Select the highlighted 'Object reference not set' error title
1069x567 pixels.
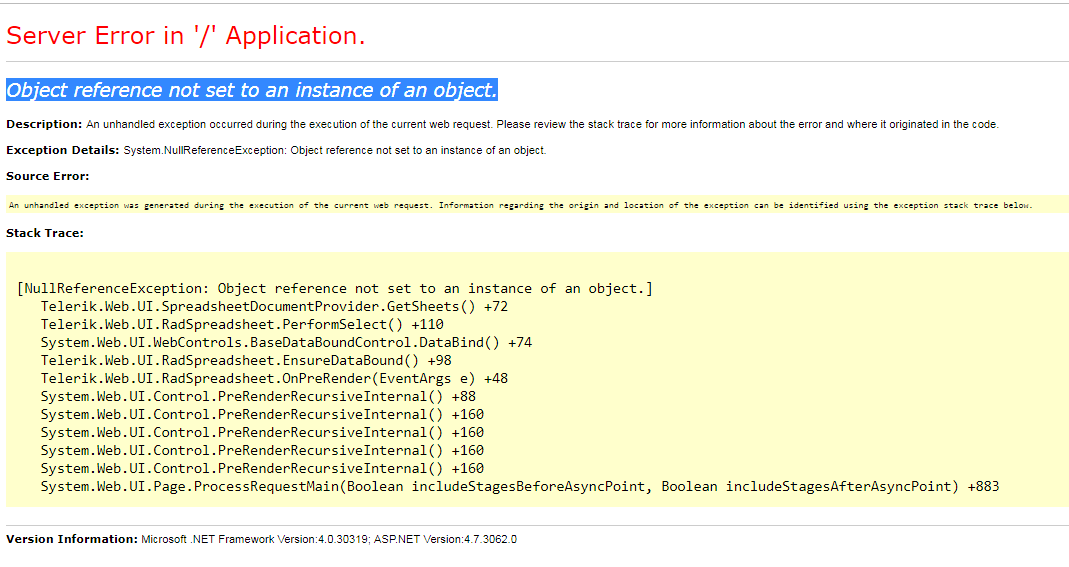click(252, 90)
